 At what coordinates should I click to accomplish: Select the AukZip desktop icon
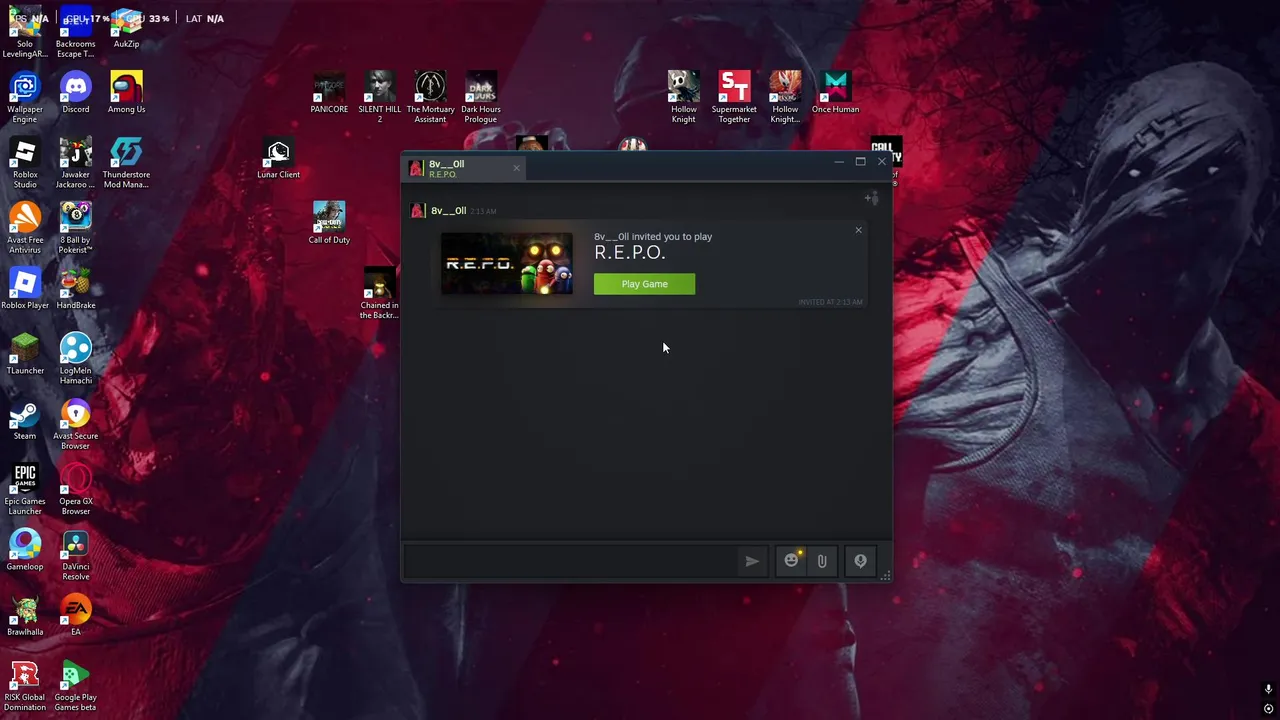click(x=126, y=28)
